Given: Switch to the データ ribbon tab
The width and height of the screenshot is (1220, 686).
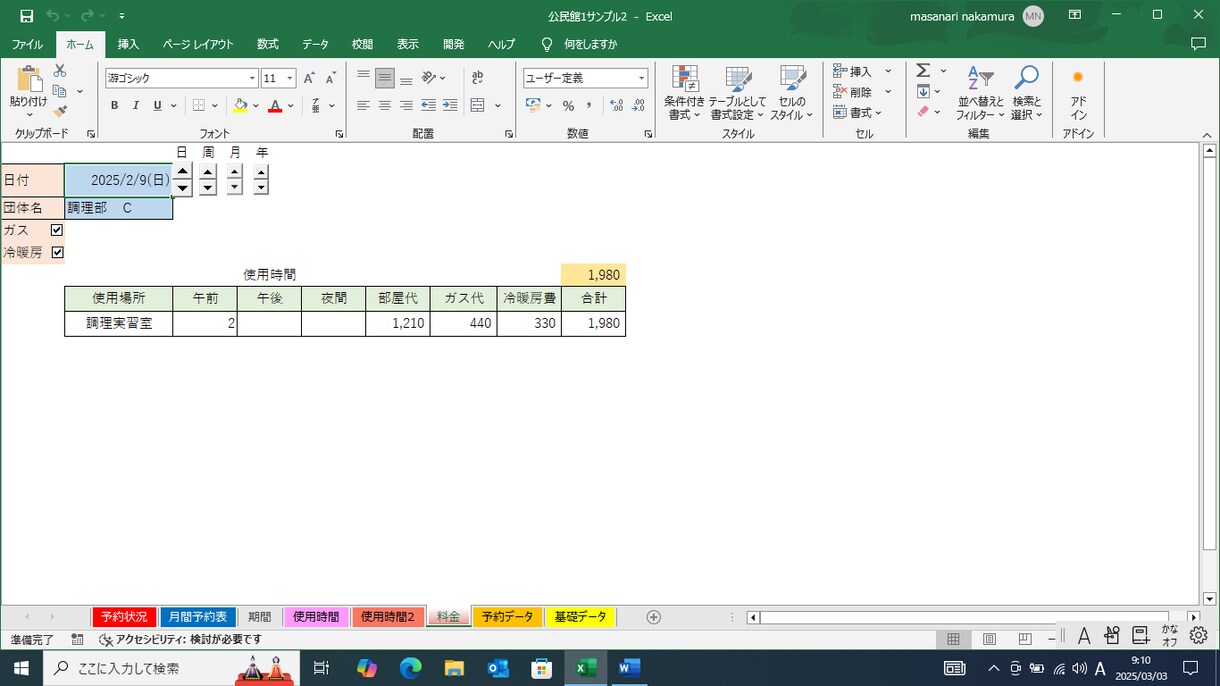Looking at the screenshot, I should (315, 44).
